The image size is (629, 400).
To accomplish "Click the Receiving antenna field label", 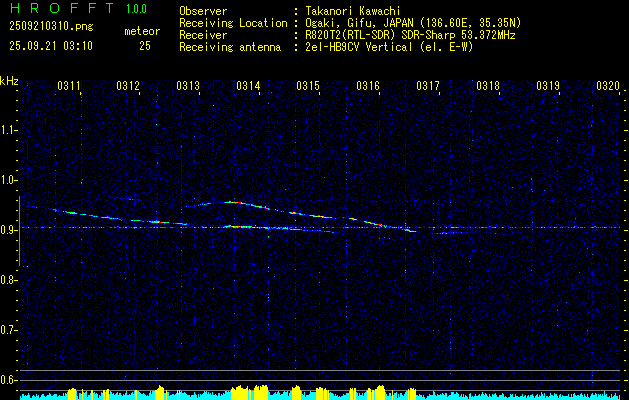I will (230, 47).
